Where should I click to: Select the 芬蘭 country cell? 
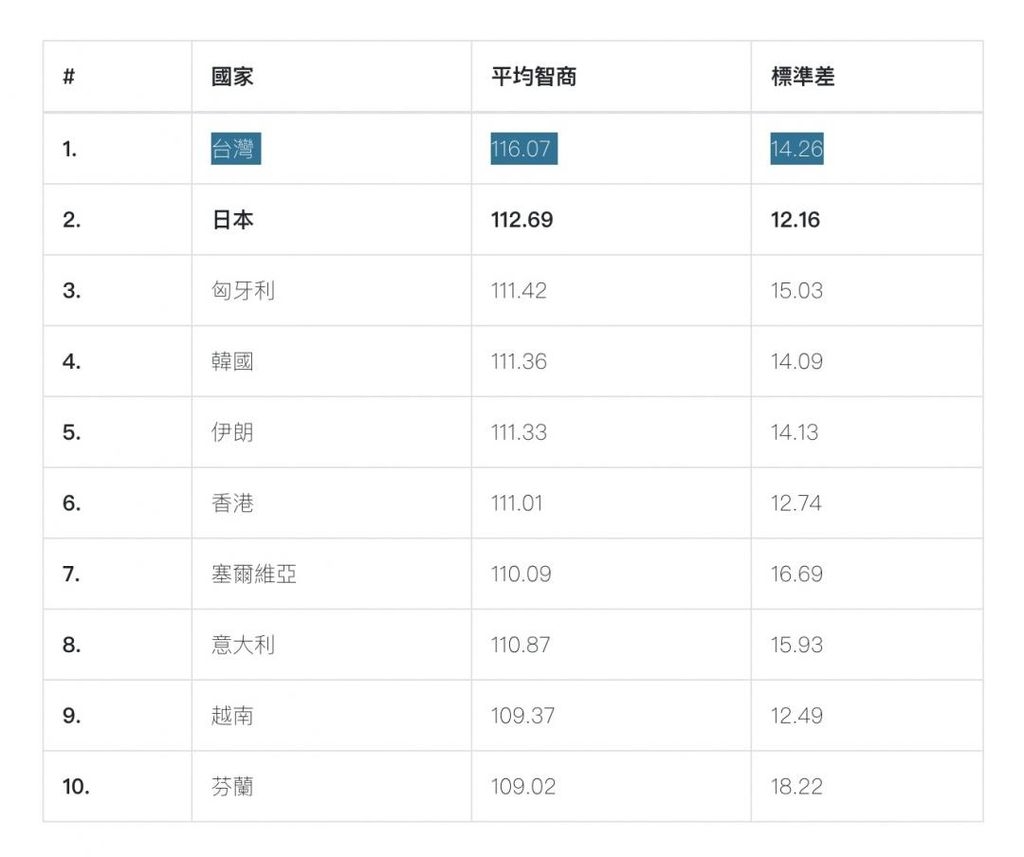coord(232,787)
